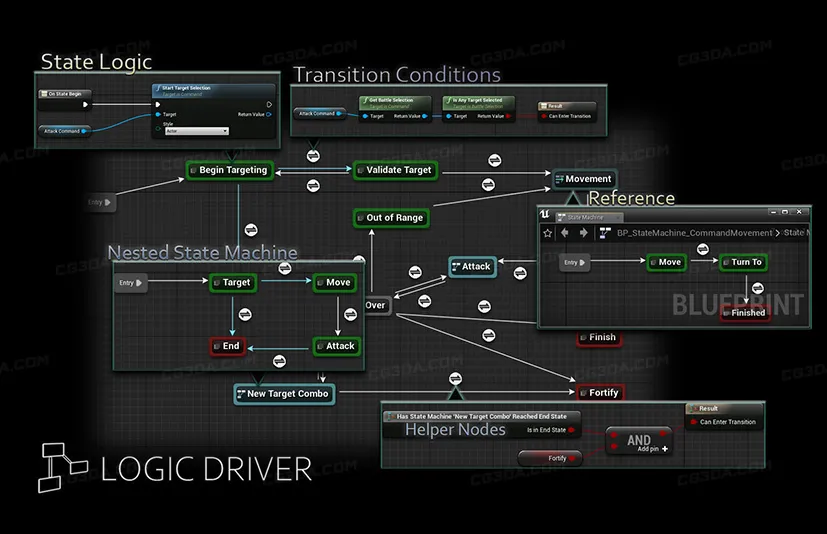Click the Fortify variable node in Helper Nodes
The height and width of the screenshot is (534, 827).
pos(564,458)
